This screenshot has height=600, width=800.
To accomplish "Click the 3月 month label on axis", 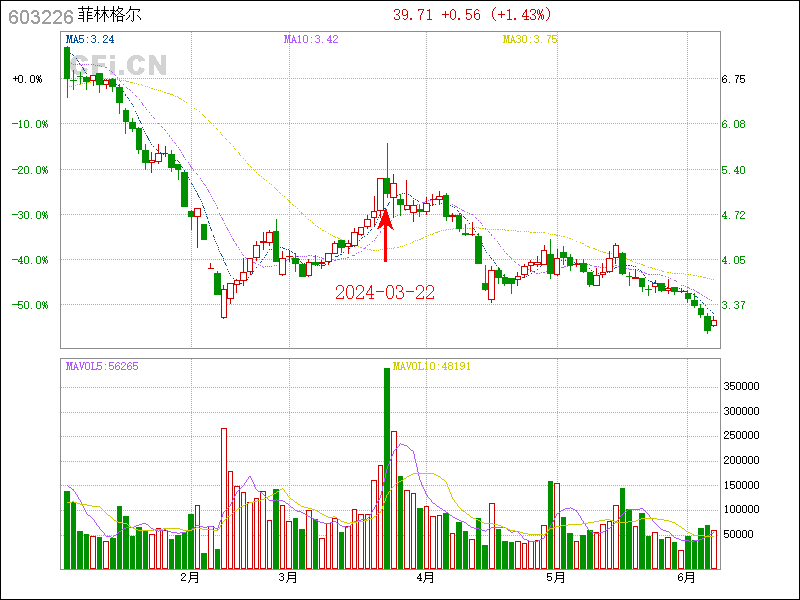I will [287, 578].
